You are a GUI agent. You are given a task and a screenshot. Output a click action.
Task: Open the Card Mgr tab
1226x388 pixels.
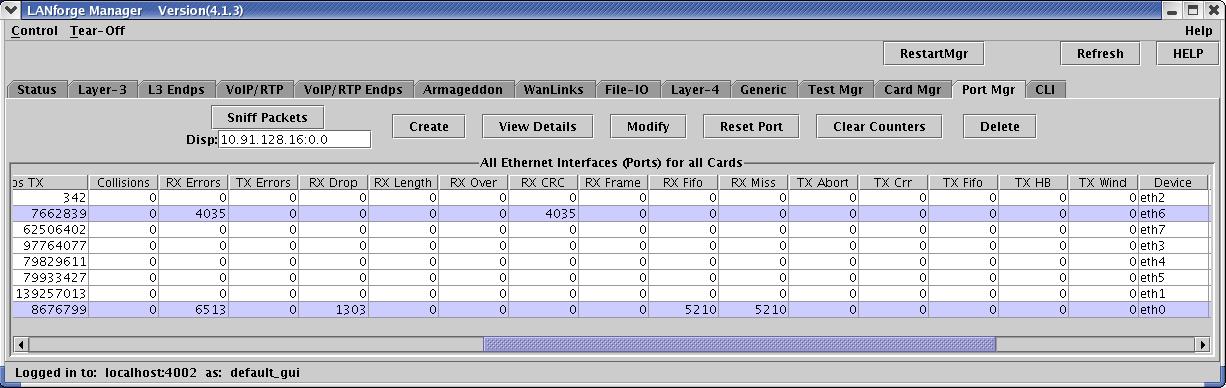(x=913, y=89)
